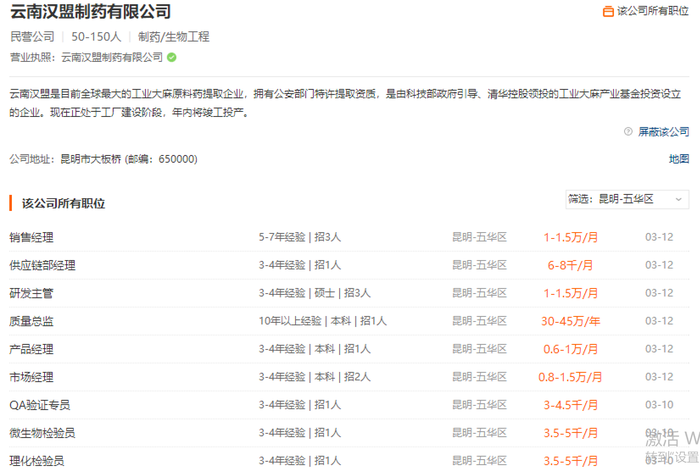Open the 研发主管 job posting
Screen dimensions: 700x474
[31, 293]
